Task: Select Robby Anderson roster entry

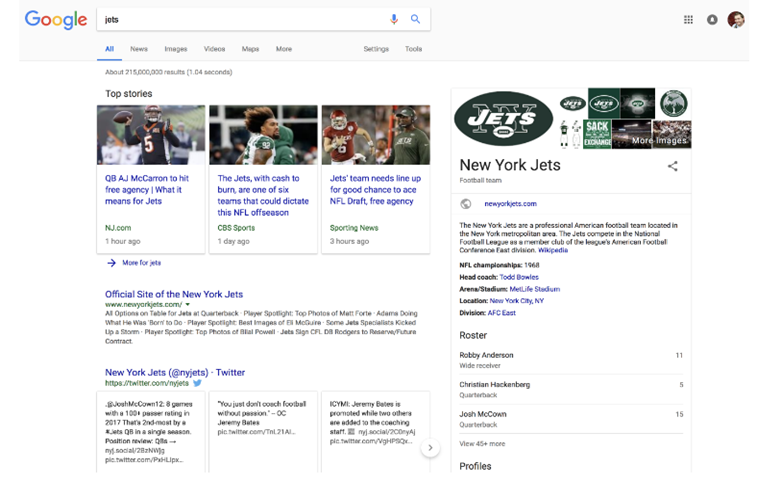Action: [571, 360]
